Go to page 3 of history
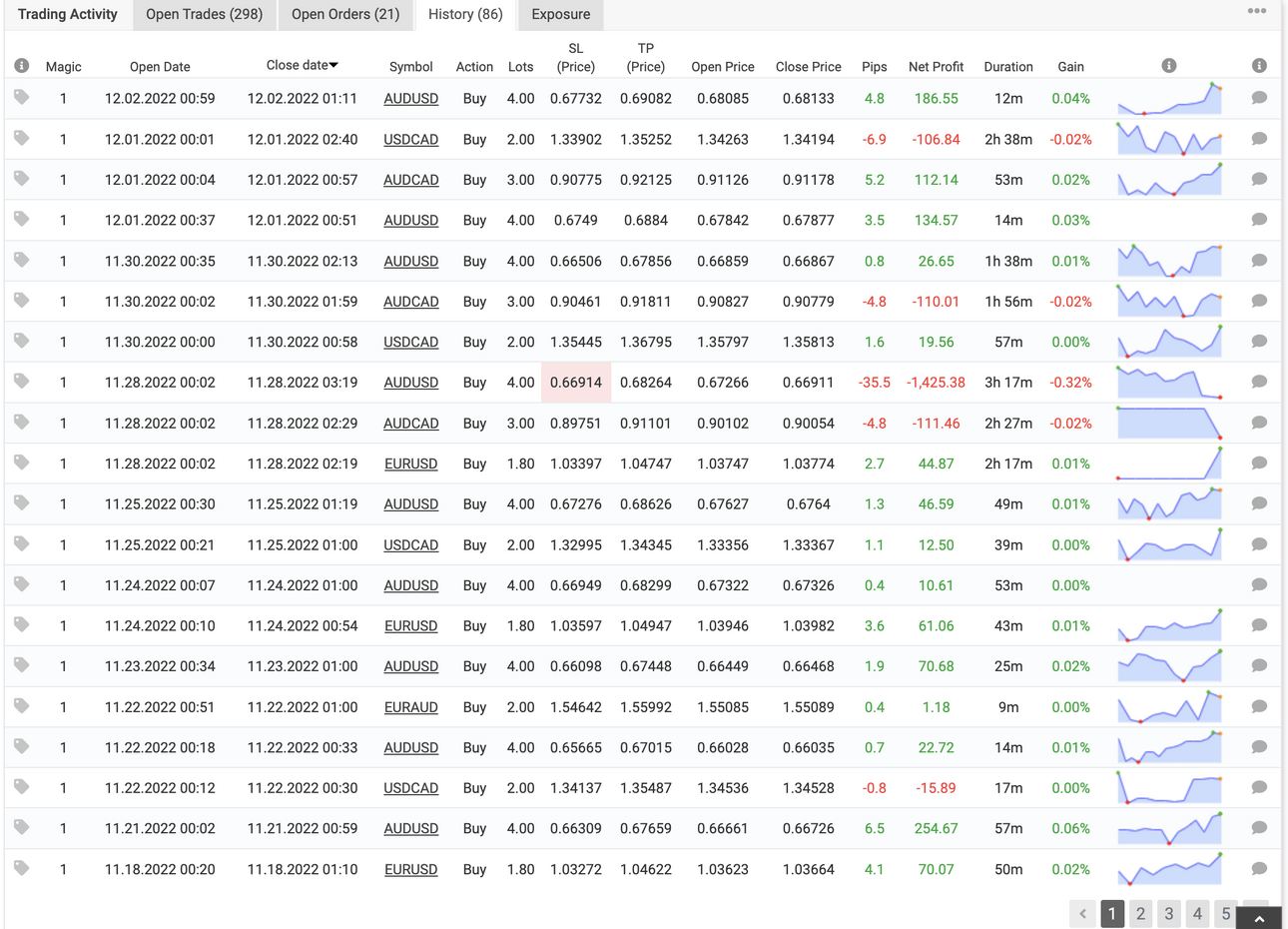 click(1169, 914)
